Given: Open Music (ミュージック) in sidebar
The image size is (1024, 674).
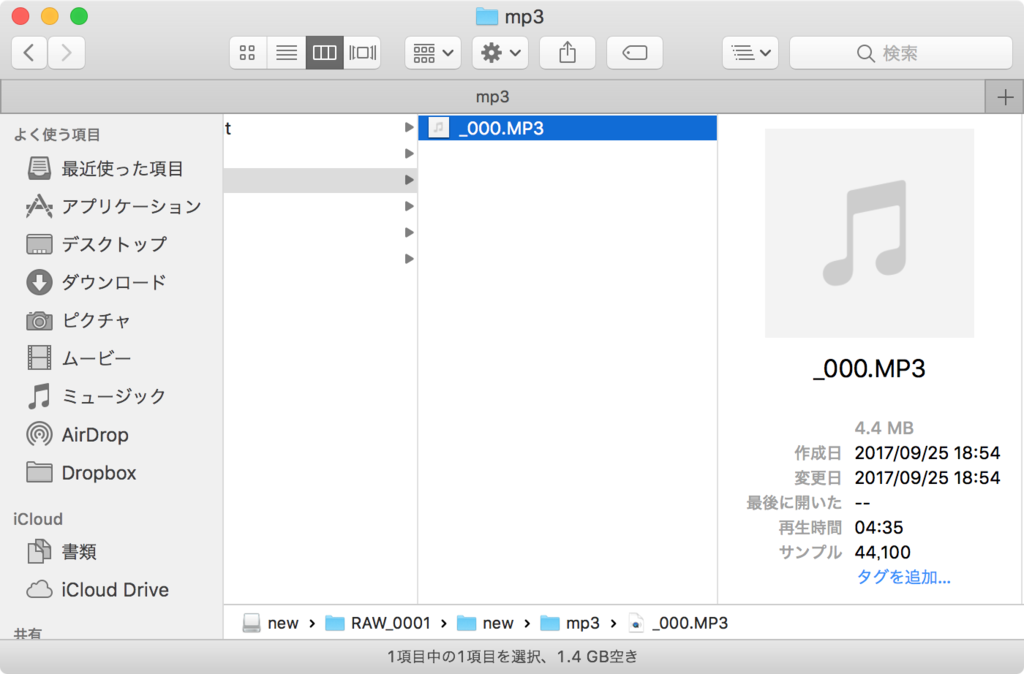Looking at the screenshot, I should click(97, 396).
